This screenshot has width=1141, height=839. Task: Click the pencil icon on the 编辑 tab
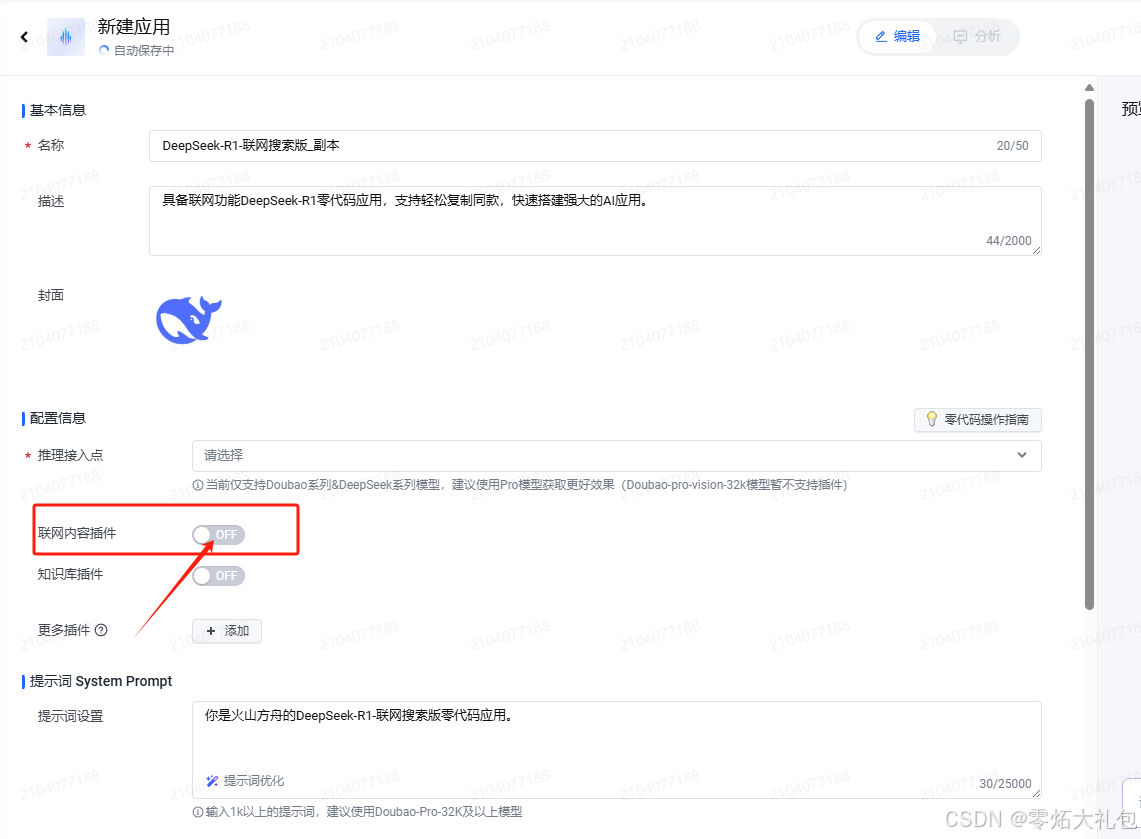coord(880,36)
